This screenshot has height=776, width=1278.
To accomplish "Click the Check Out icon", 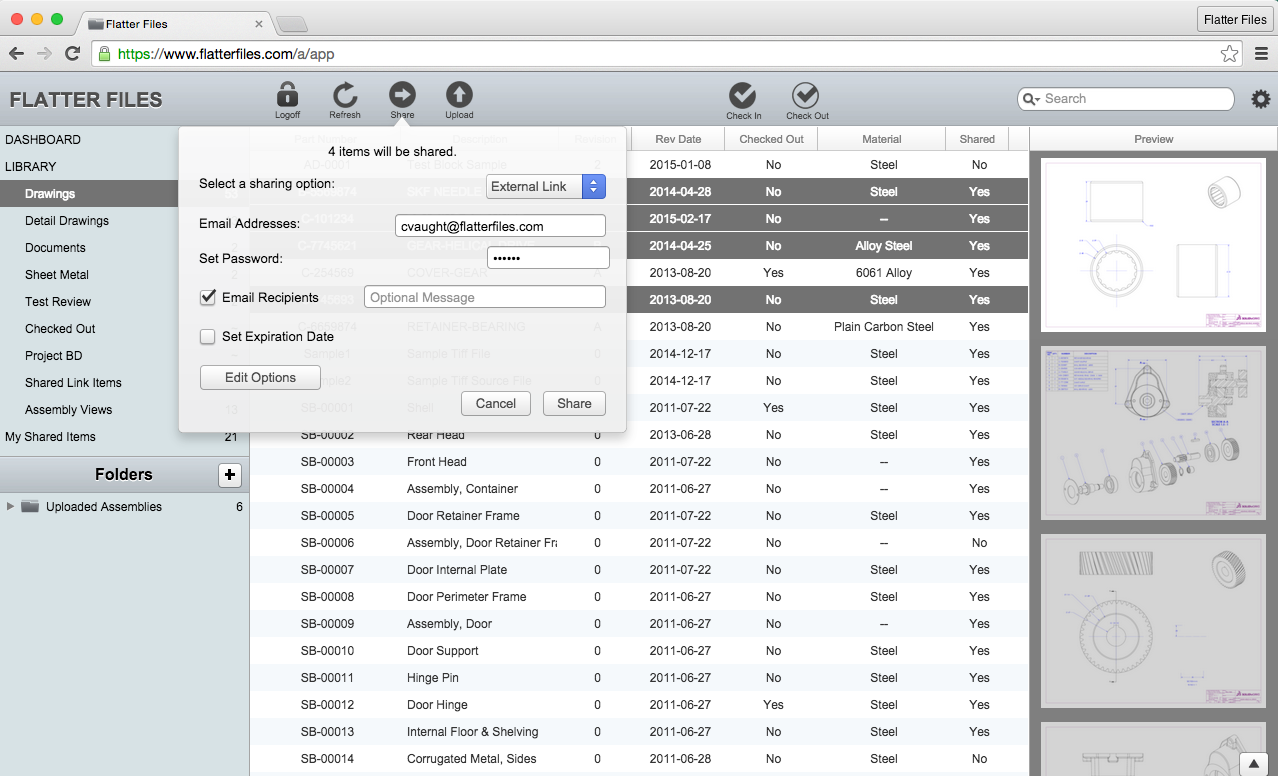I will pyautogui.click(x=806, y=95).
